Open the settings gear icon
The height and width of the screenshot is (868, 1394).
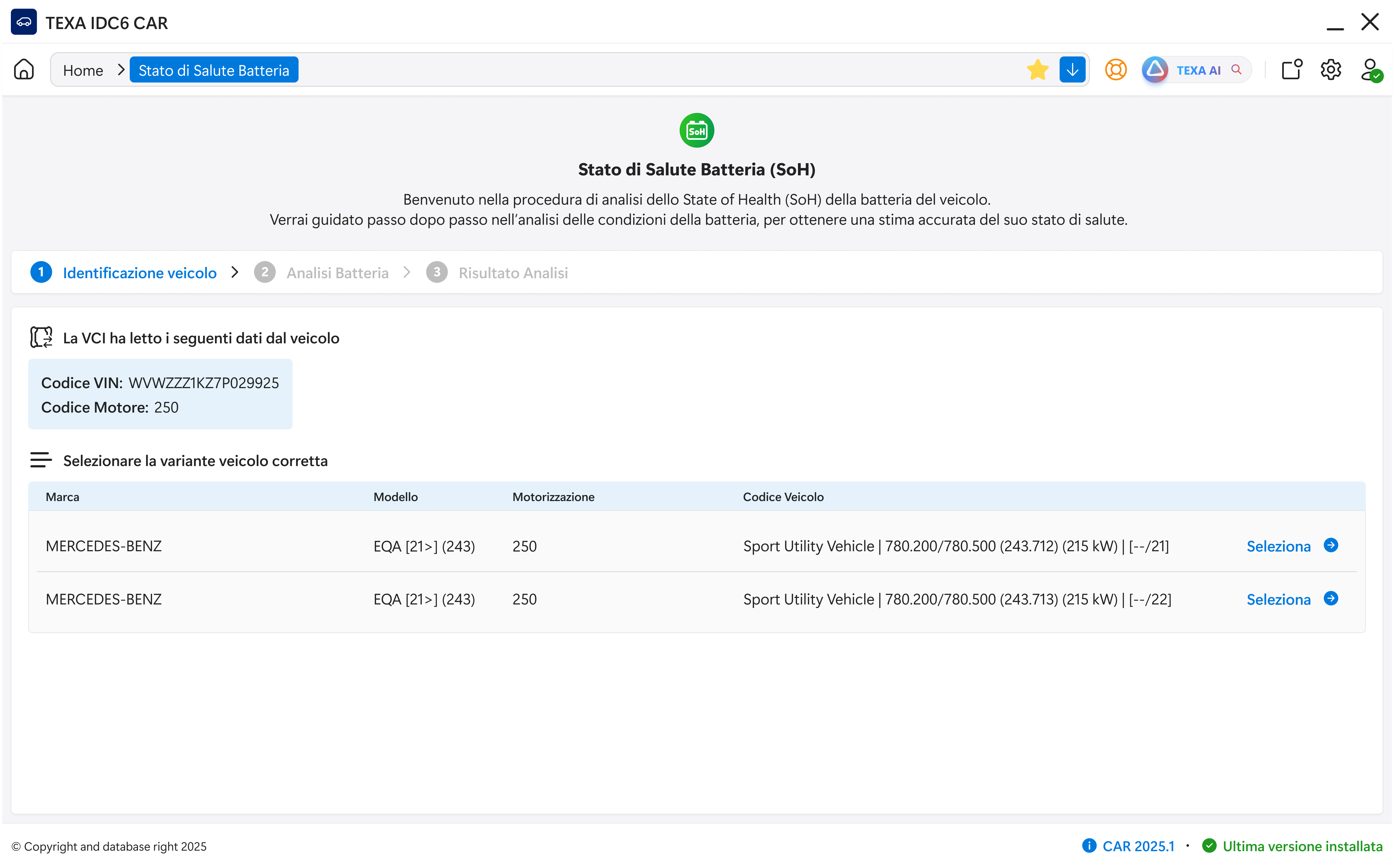(x=1330, y=69)
